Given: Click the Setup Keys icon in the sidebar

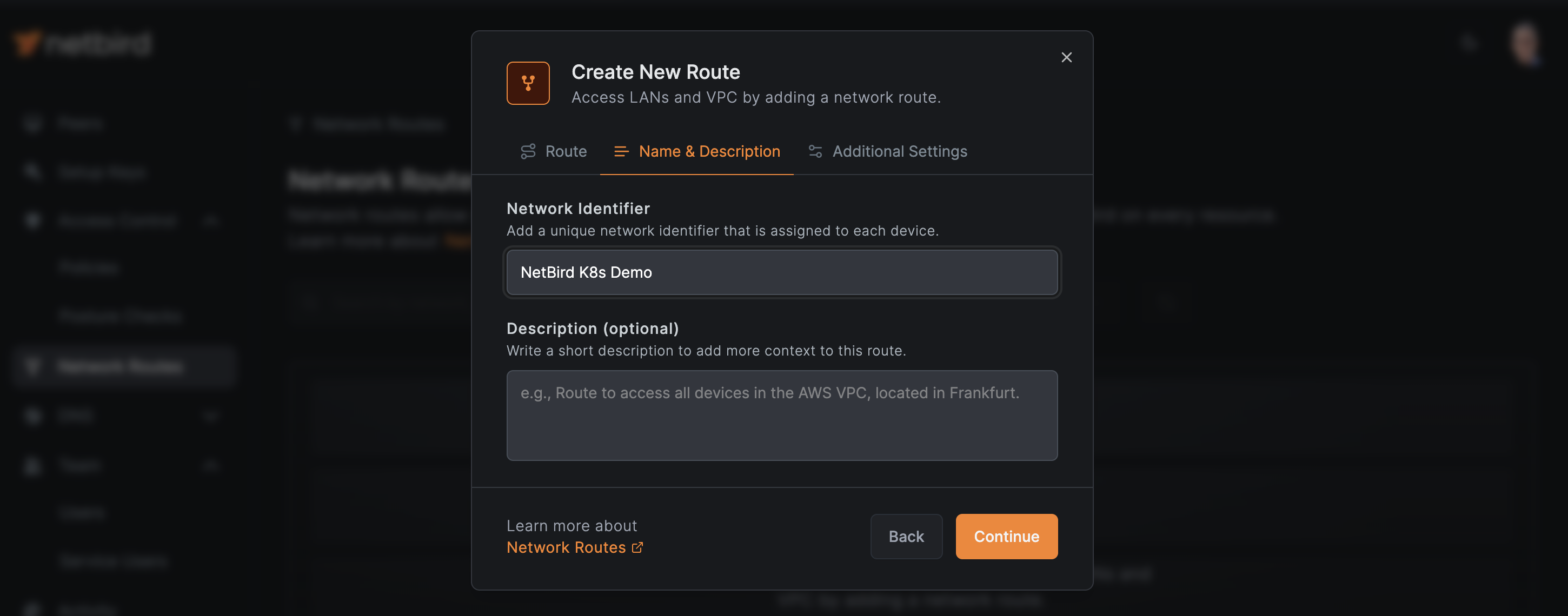Looking at the screenshot, I should 32,171.
